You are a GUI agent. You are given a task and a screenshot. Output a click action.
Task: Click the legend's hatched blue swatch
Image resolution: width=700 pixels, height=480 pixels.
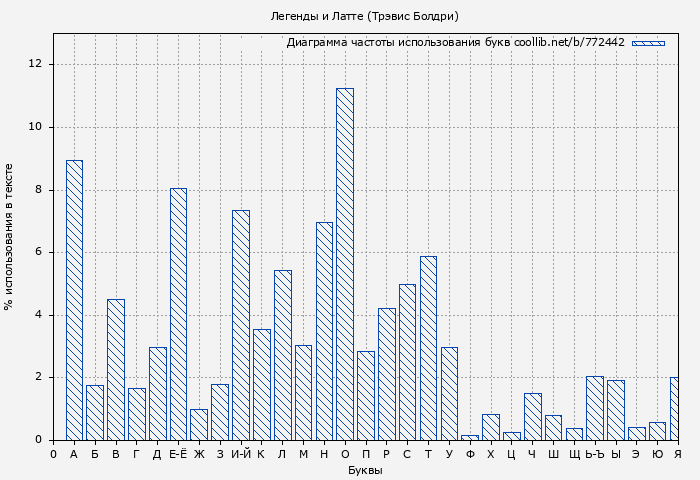[x=648, y=43]
